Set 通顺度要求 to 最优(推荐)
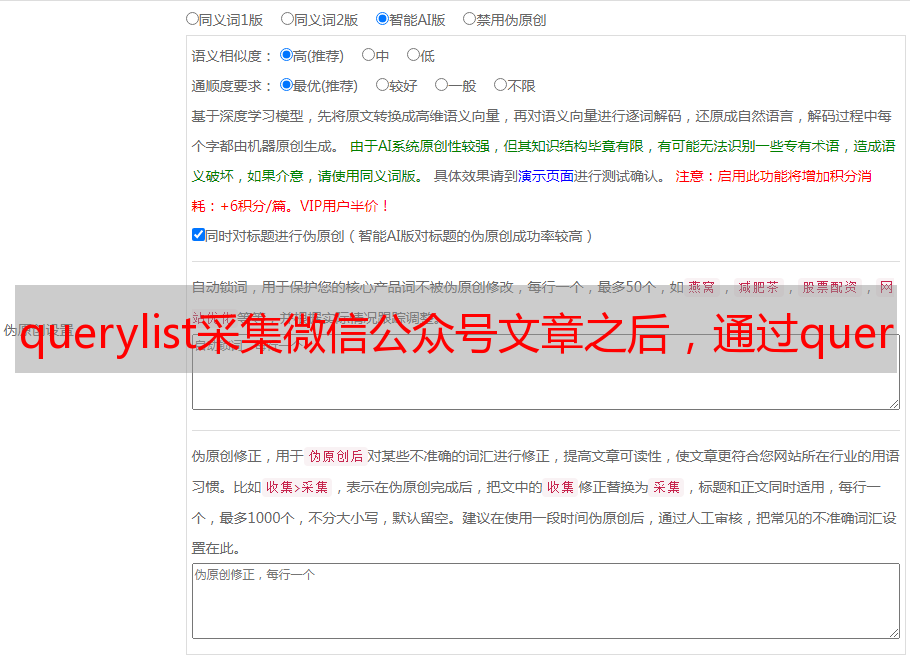This screenshot has height=658, width=911. [x=286, y=86]
